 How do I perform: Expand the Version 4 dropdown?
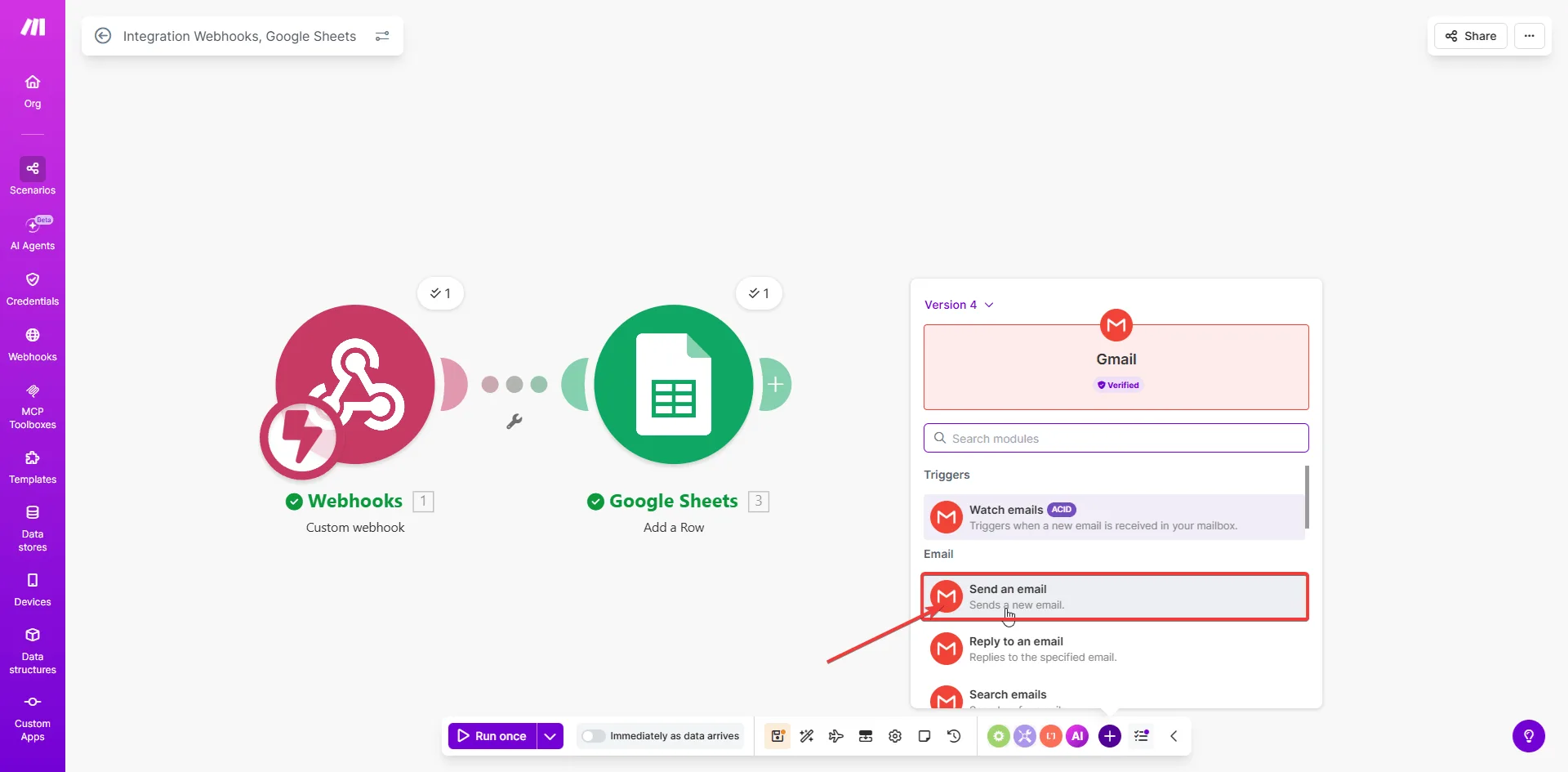[x=959, y=305]
